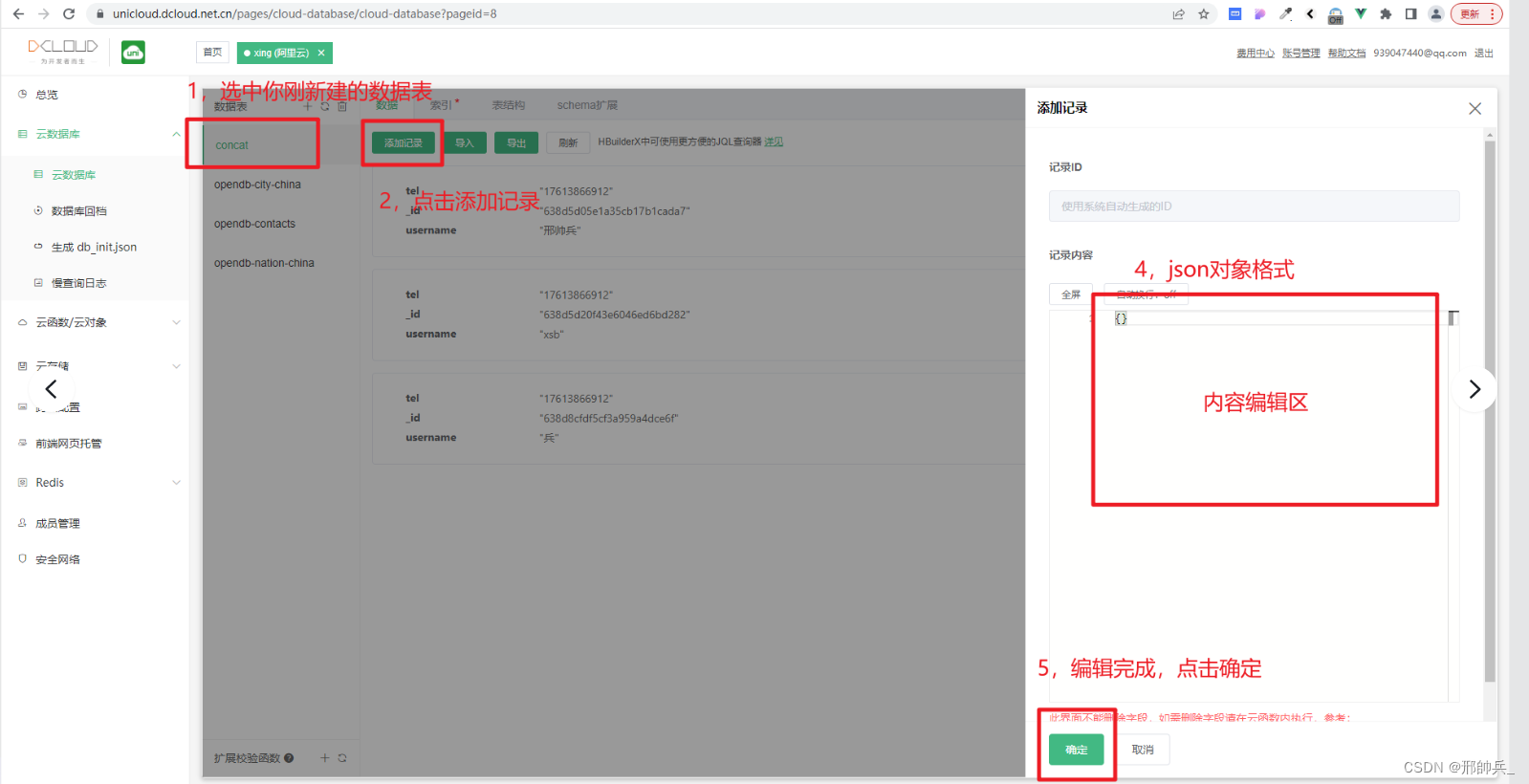Image resolution: width=1529 pixels, height=784 pixels.
Task: Click the green uniCloud logo icon
Action: pos(133,53)
